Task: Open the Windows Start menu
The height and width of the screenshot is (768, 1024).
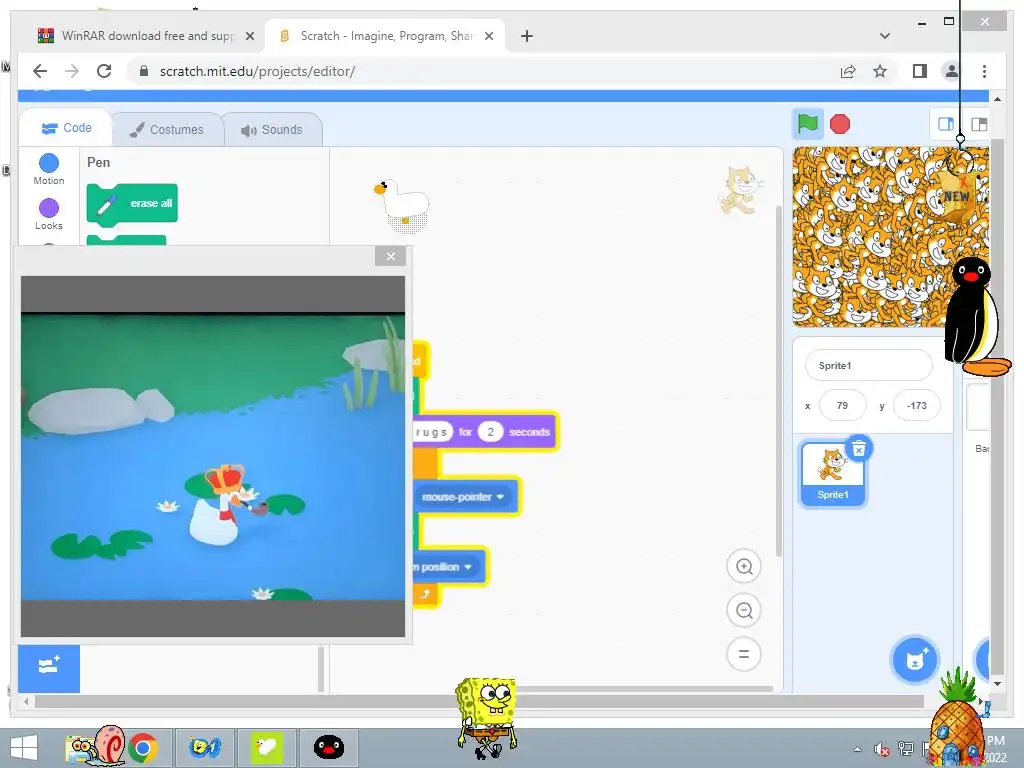Action: tap(24, 748)
